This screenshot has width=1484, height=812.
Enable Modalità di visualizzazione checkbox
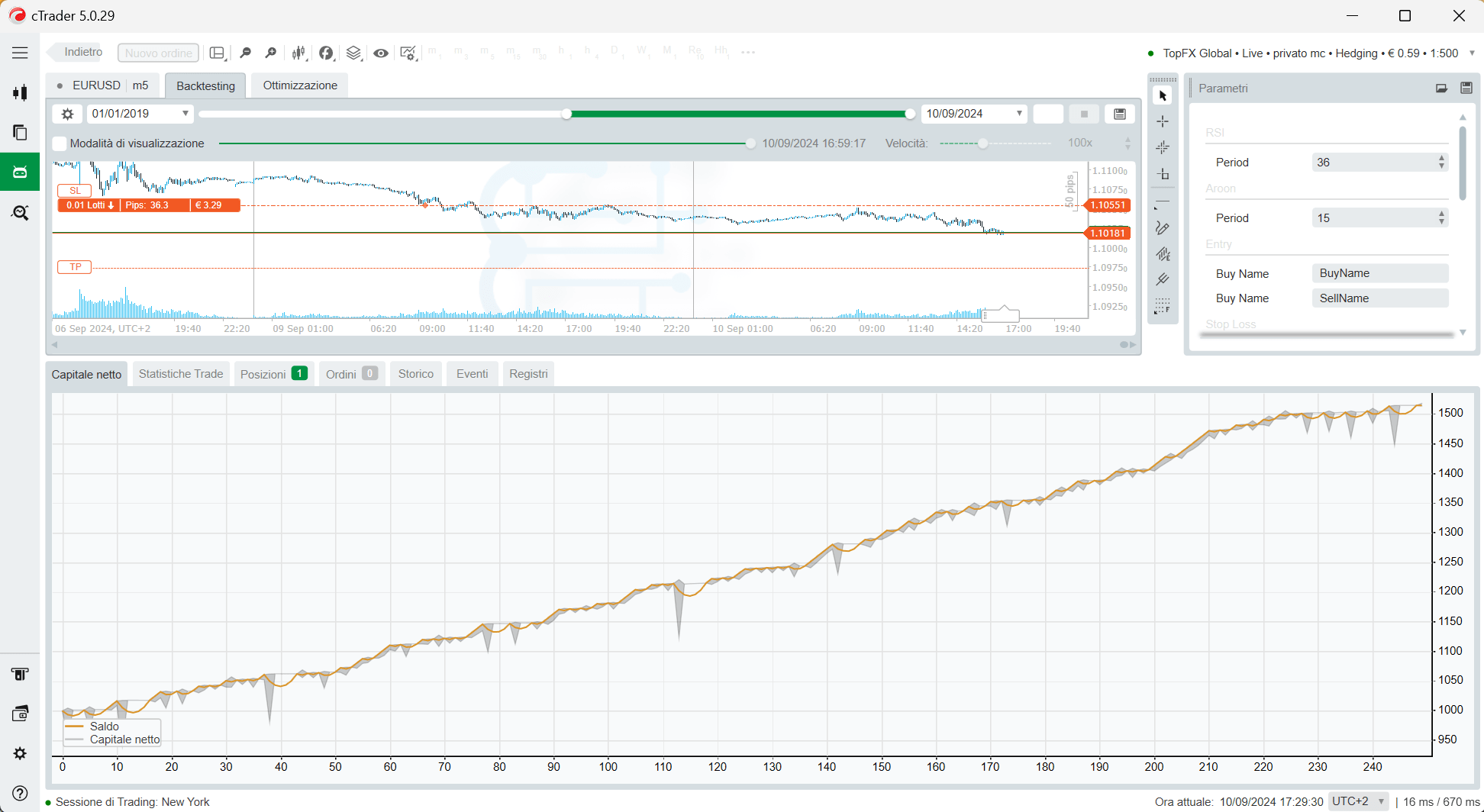point(60,143)
